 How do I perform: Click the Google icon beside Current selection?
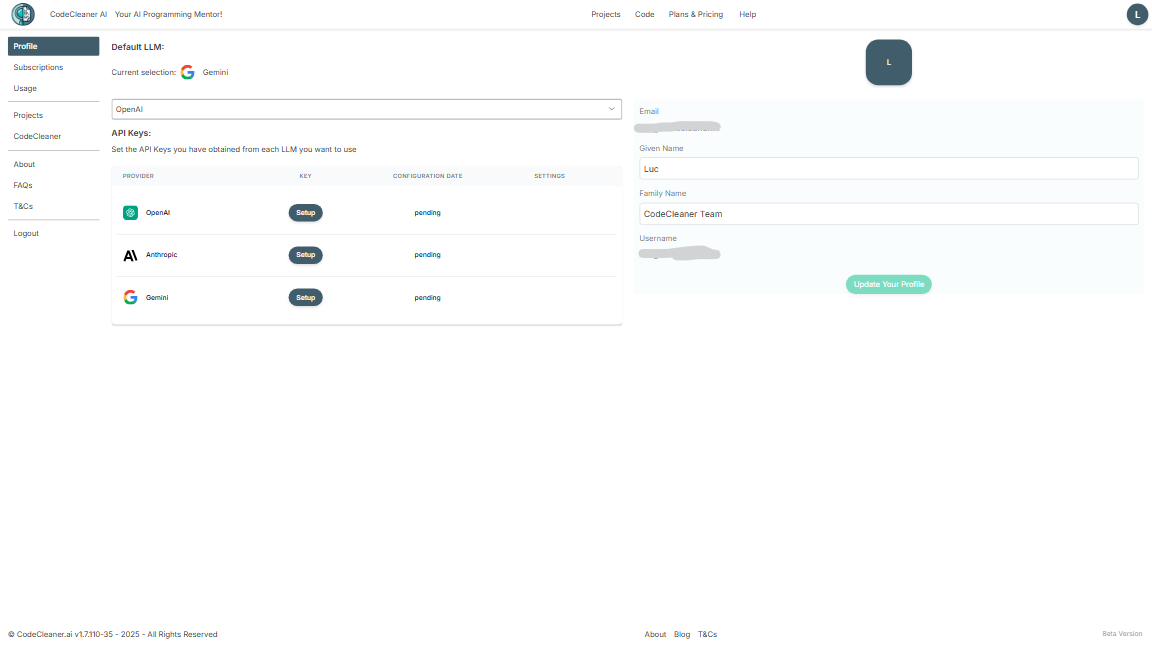(x=188, y=72)
